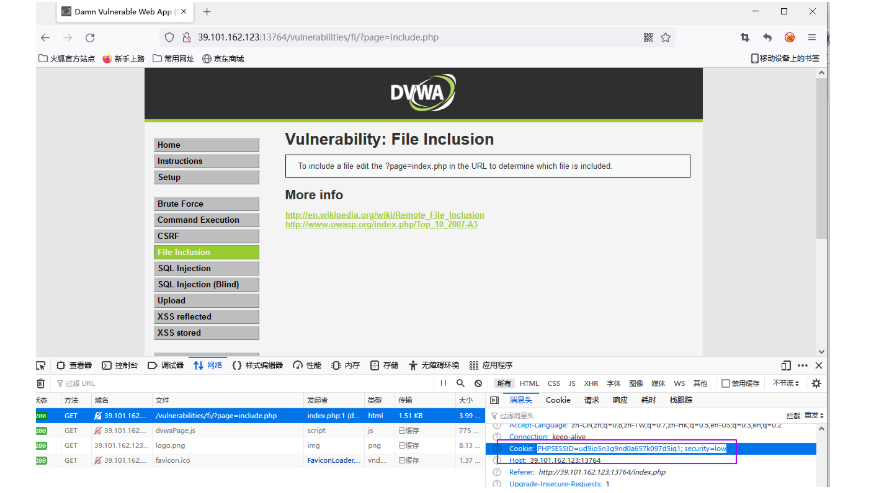
Task: Switch to the 控制台 devtools tab
Action: coord(120,366)
